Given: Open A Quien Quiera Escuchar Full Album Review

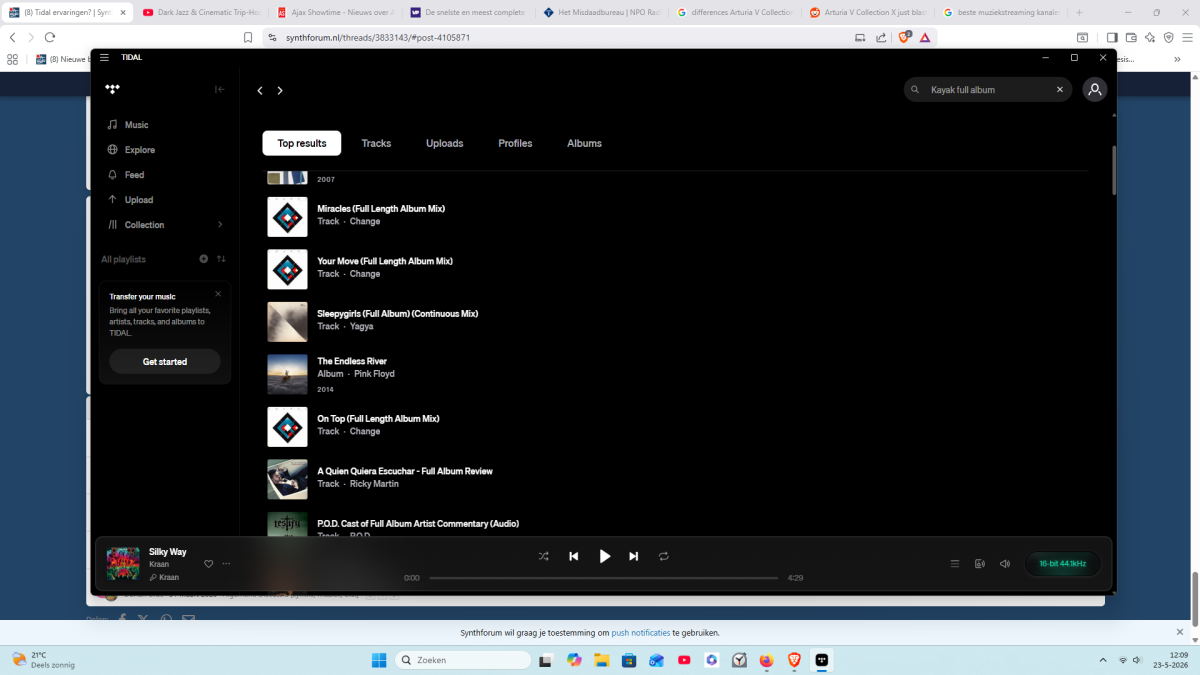Looking at the screenshot, I should pos(405,471).
